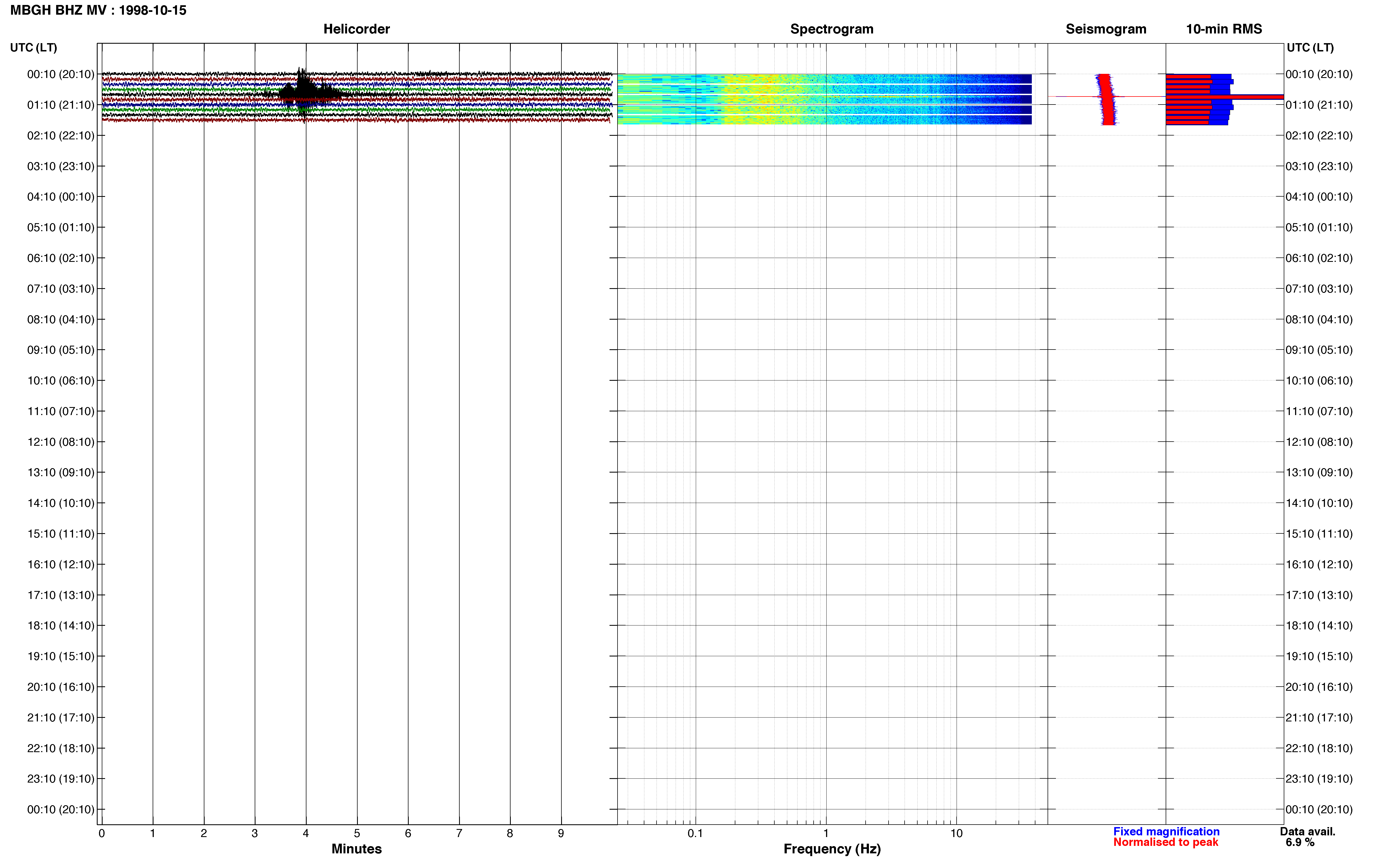This screenshot has height=868, width=1388.
Task: Click left time label '21:10 (17:10)'
Action: click(x=61, y=718)
